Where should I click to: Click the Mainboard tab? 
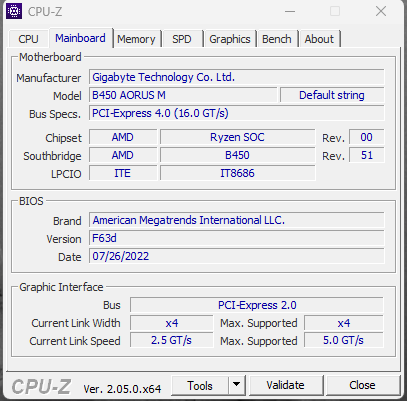[x=80, y=38]
